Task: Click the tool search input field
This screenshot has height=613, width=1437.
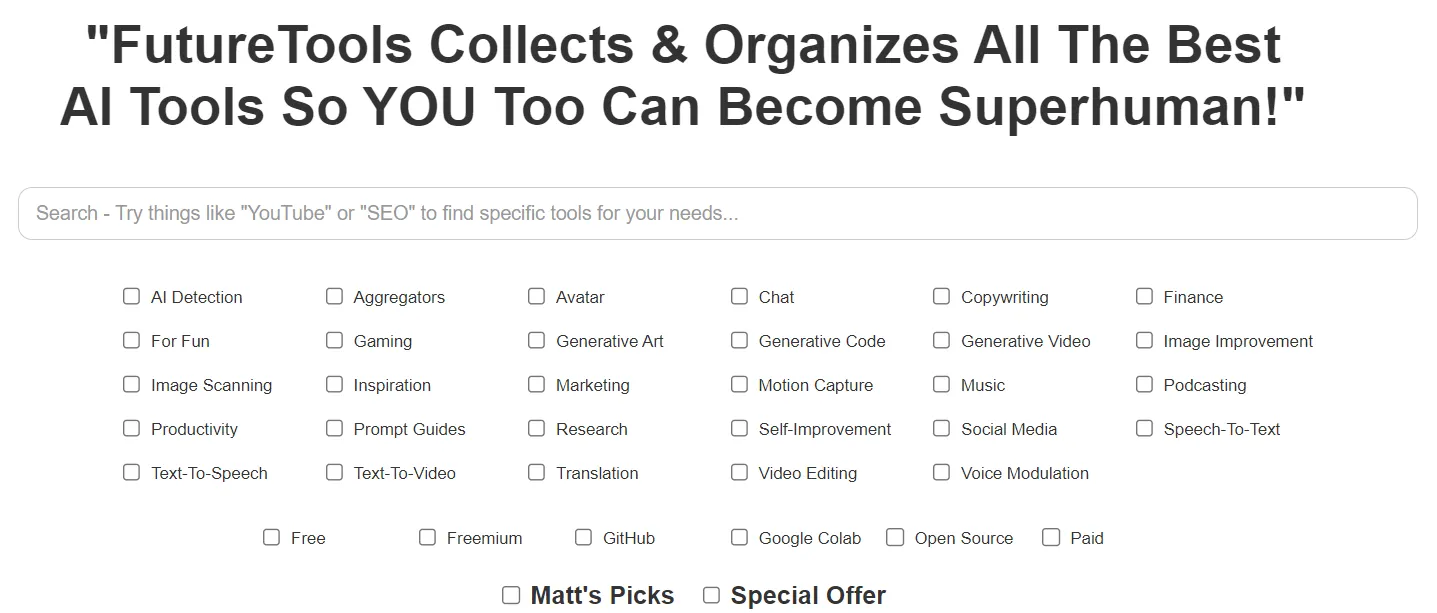Action: point(717,213)
